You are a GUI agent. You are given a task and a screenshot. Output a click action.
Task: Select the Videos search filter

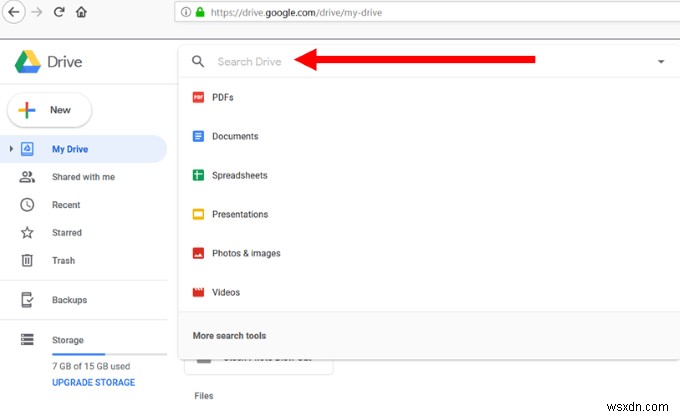pos(226,292)
